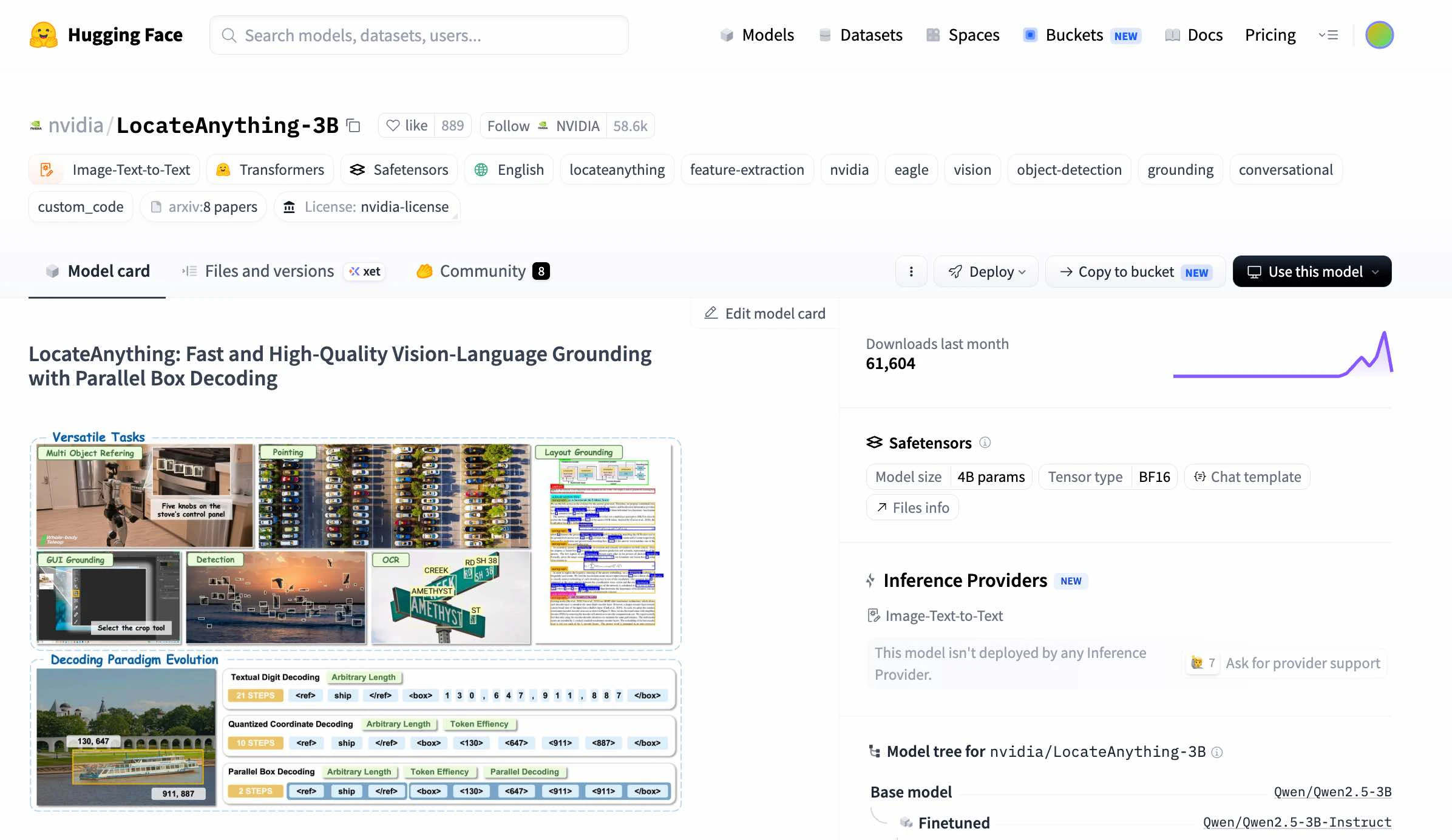
Task: Open Qwen/Qwen2.5-3B-Instruct finetuned link
Action: coord(1297,822)
